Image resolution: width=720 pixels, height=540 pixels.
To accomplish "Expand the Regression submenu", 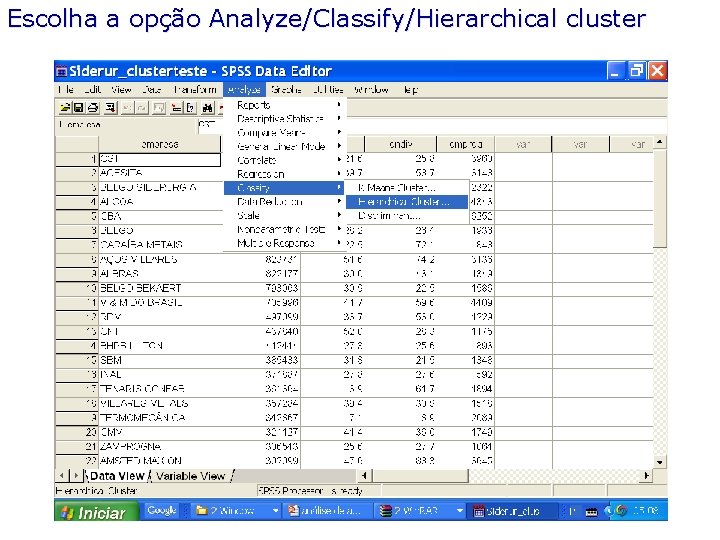I will [285, 174].
